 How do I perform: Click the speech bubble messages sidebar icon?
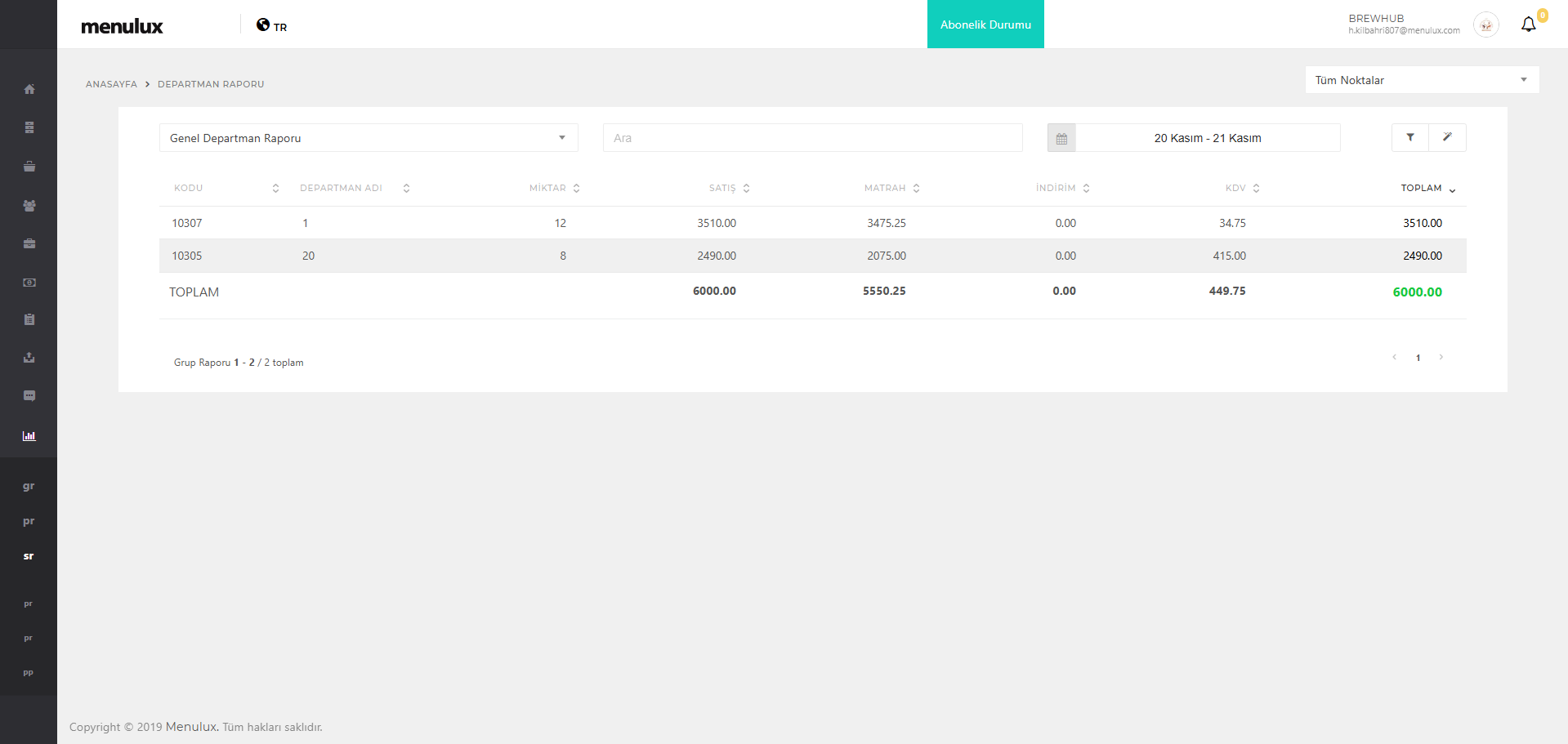click(29, 396)
